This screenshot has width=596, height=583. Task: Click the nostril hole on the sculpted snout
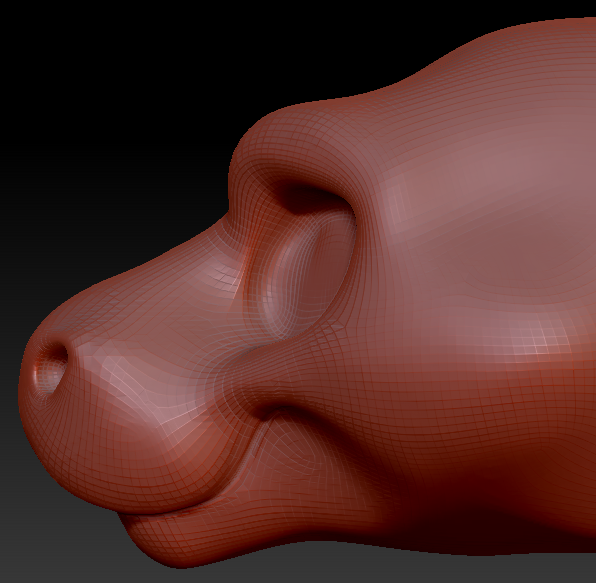coord(51,368)
